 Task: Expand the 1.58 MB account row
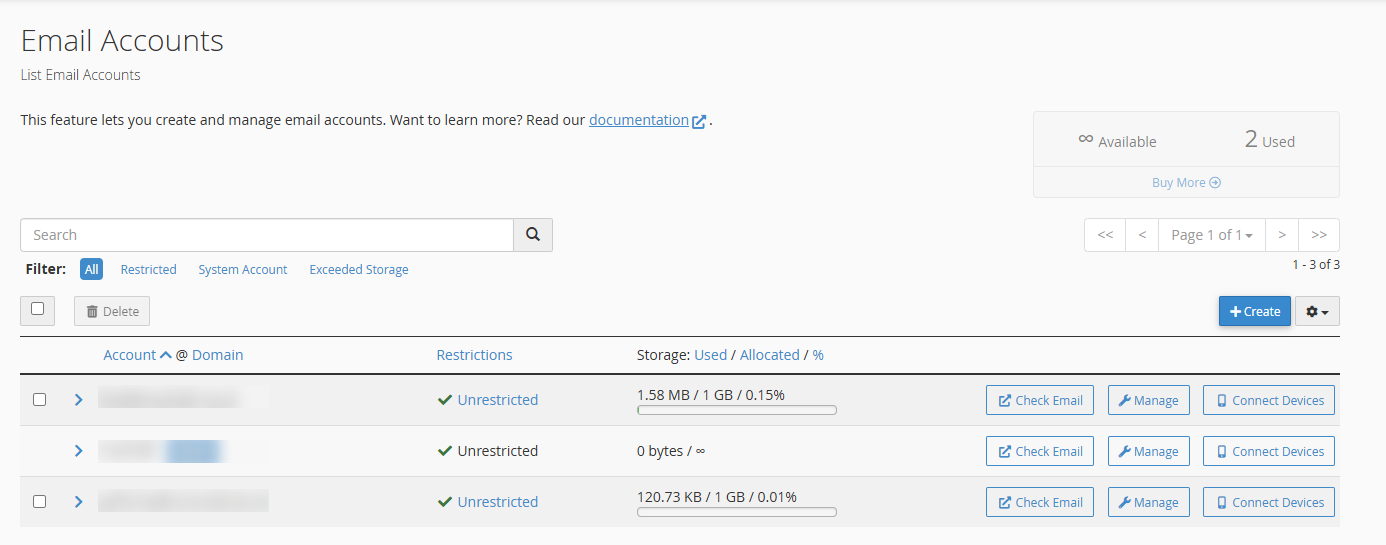click(x=78, y=399)
